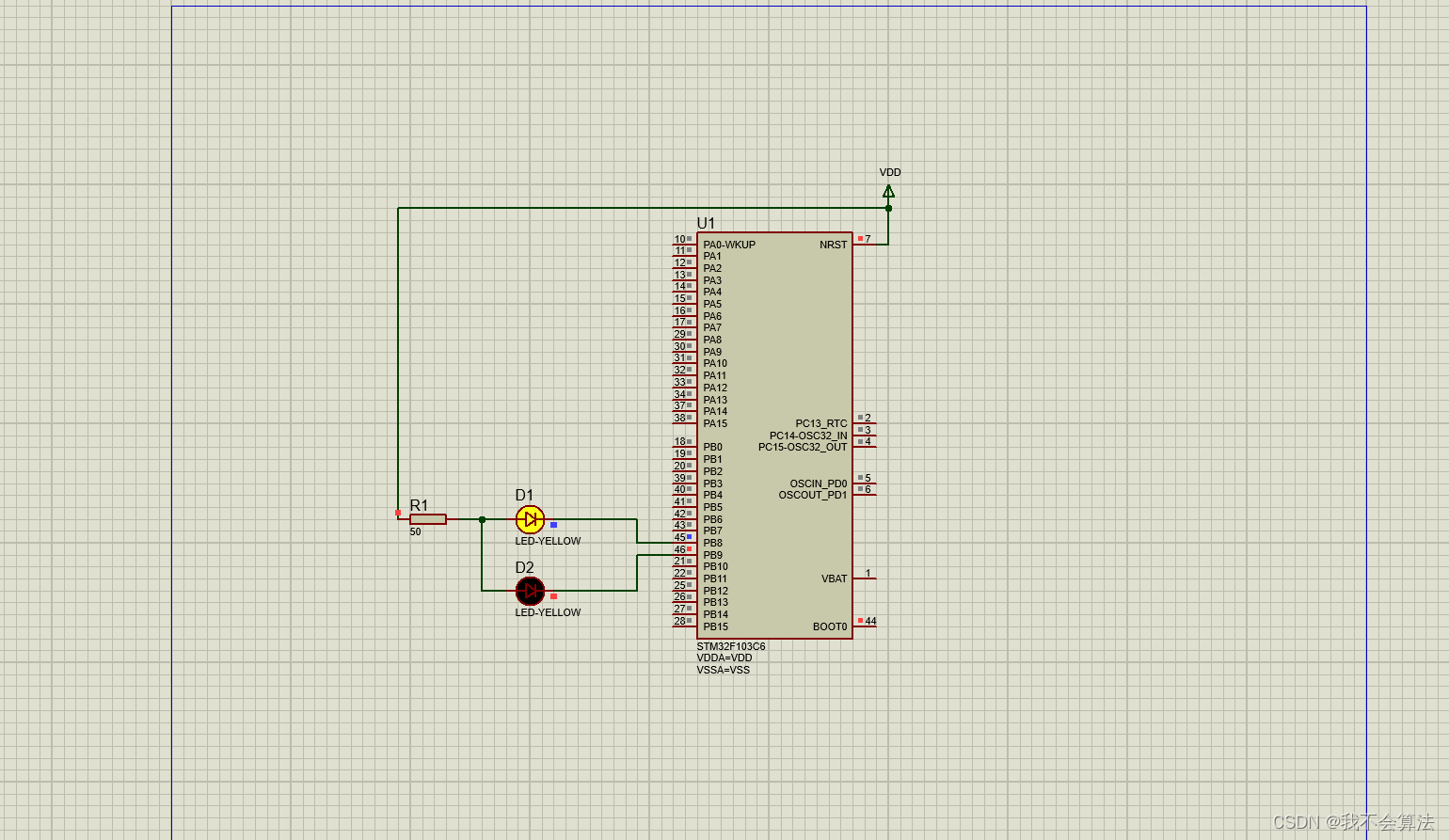Click the D1 reference label
Image resolution: width=1449 pixels, height=840 pixels.
point(524,495)
